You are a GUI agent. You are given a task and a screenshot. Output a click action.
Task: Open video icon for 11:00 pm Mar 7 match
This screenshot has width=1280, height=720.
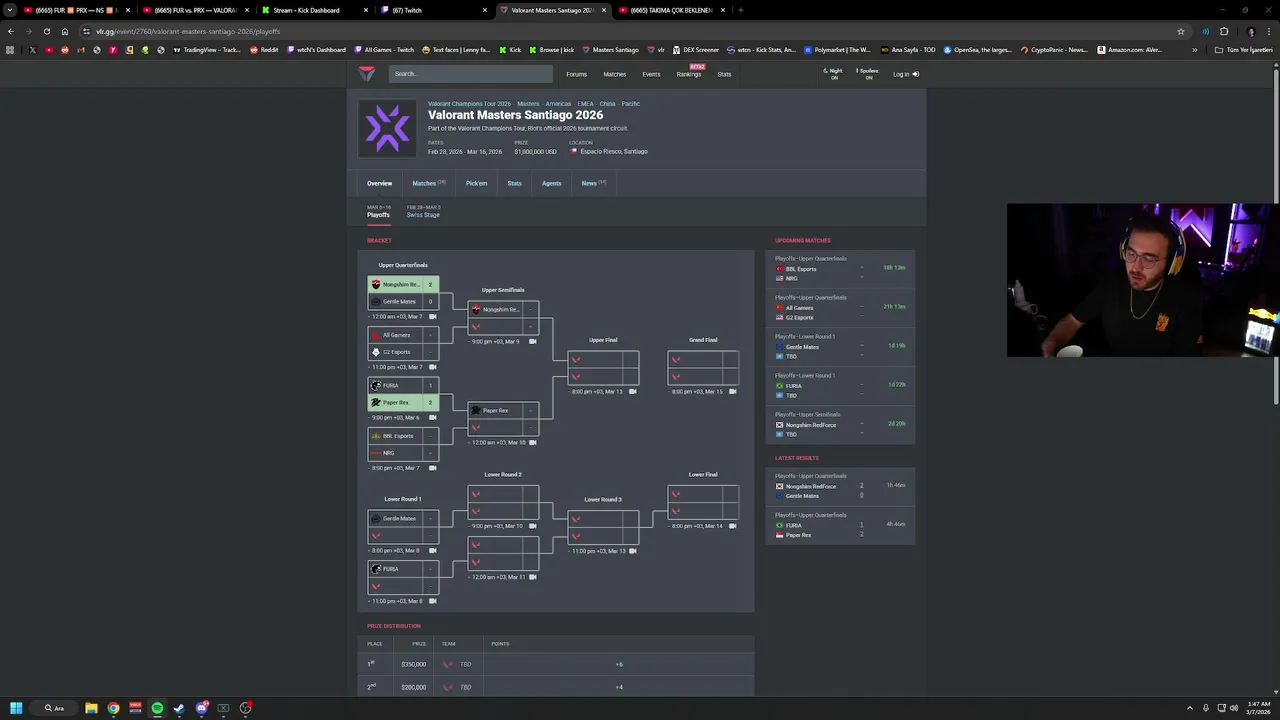[433, 367]
